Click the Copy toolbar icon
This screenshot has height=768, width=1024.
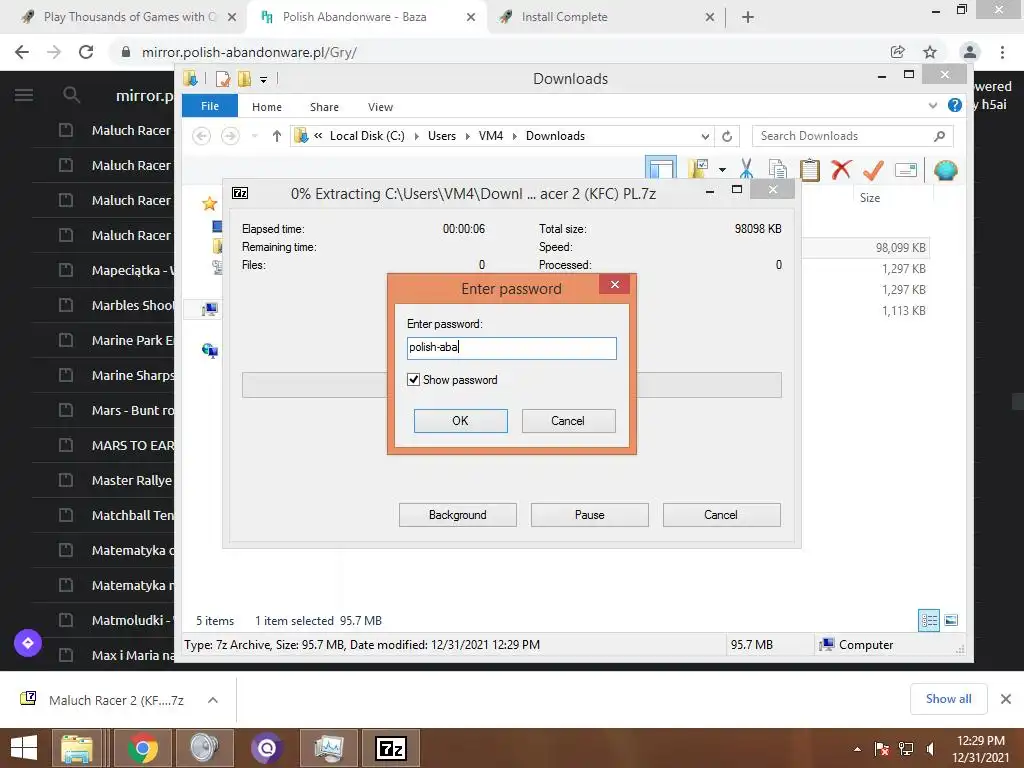pos(777,170)
